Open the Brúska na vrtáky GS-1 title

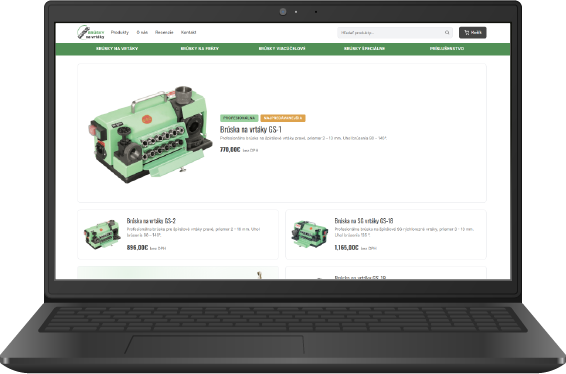pos(251,129)
